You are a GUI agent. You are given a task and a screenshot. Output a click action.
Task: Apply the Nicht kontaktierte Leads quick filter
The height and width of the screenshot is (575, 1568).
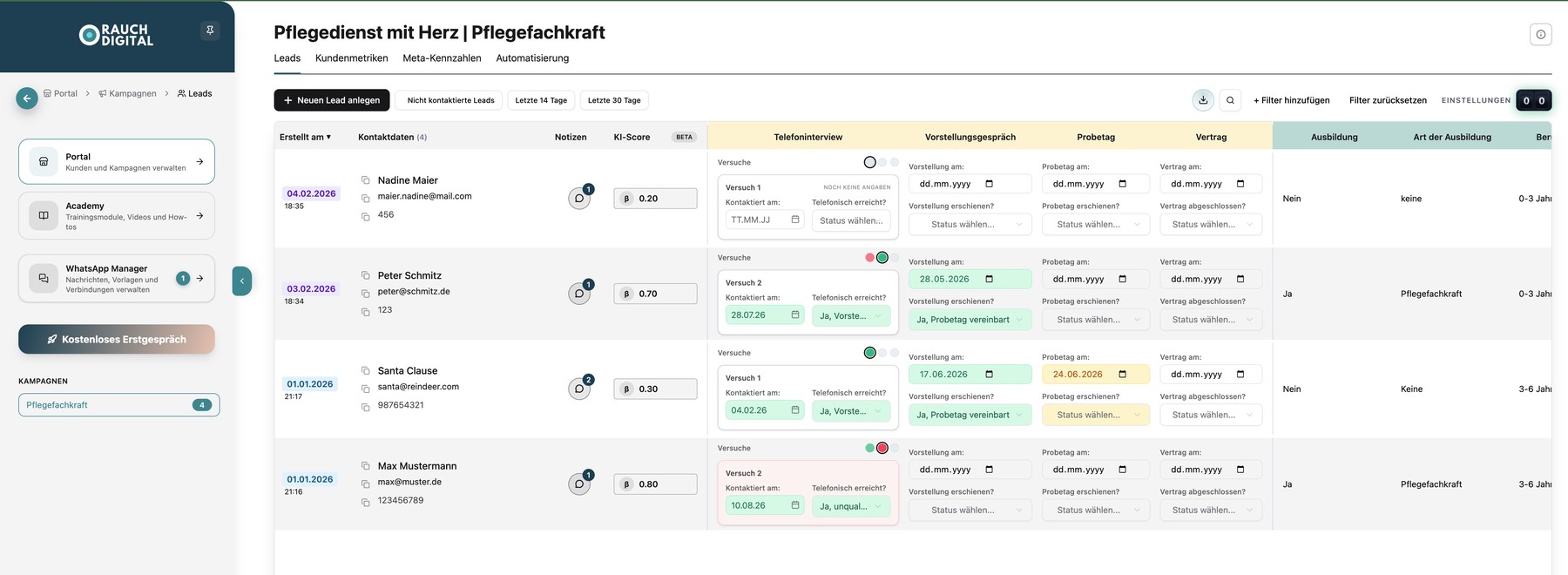[x=450, y=100]
